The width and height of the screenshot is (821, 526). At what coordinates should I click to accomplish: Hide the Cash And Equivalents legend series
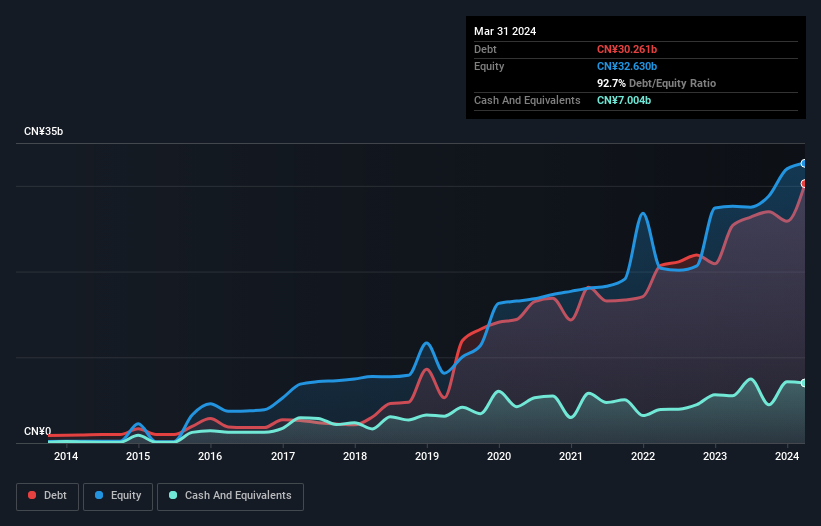[230, 496]
